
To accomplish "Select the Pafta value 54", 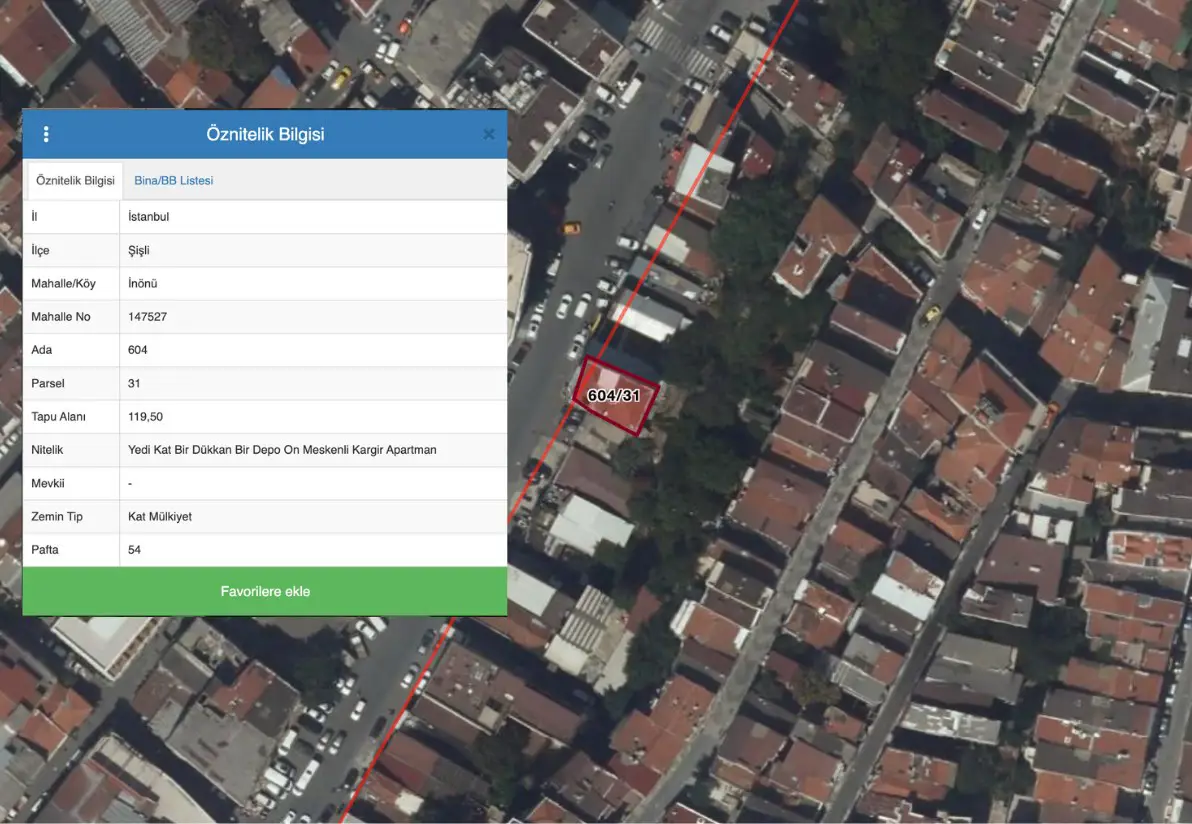I will [134, 550].
